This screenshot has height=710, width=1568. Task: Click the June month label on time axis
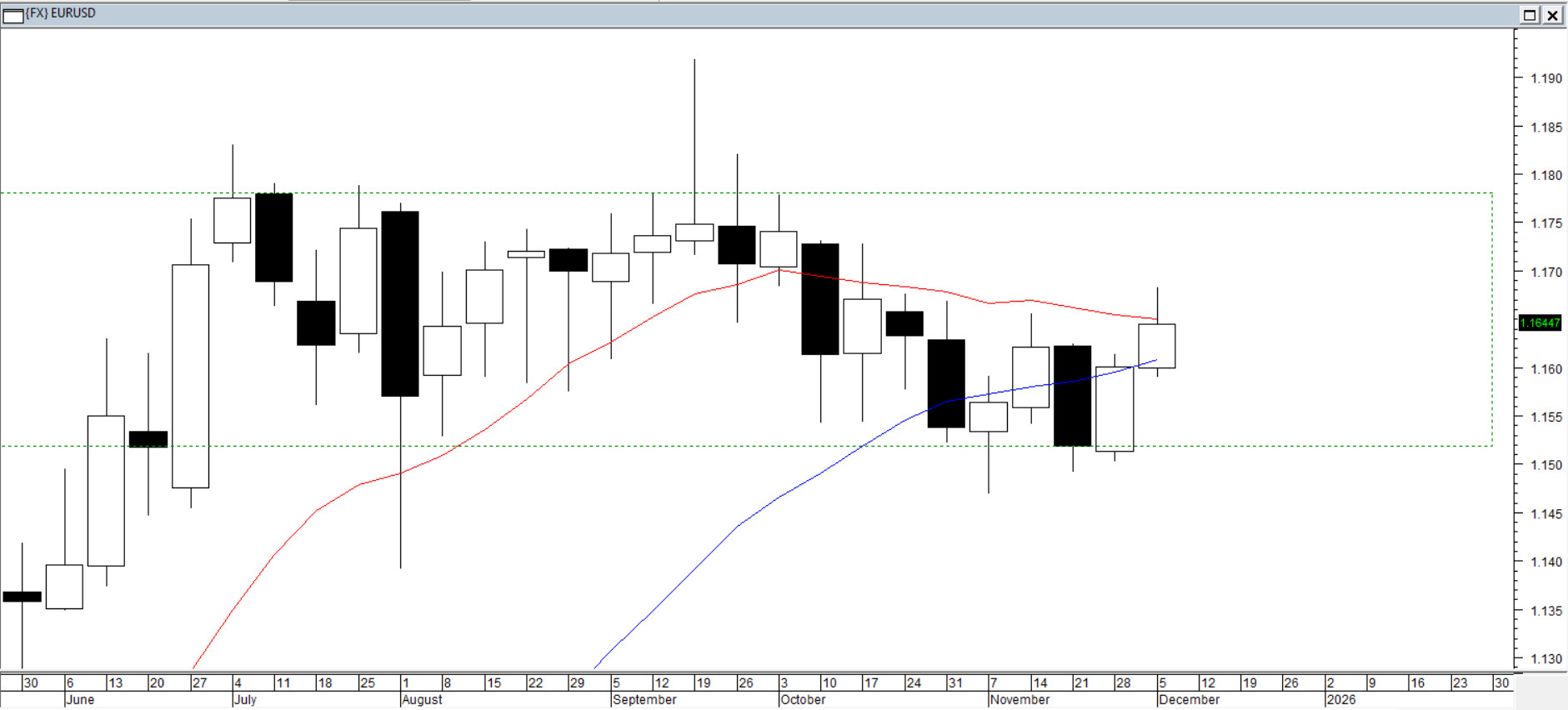(80, 700)
